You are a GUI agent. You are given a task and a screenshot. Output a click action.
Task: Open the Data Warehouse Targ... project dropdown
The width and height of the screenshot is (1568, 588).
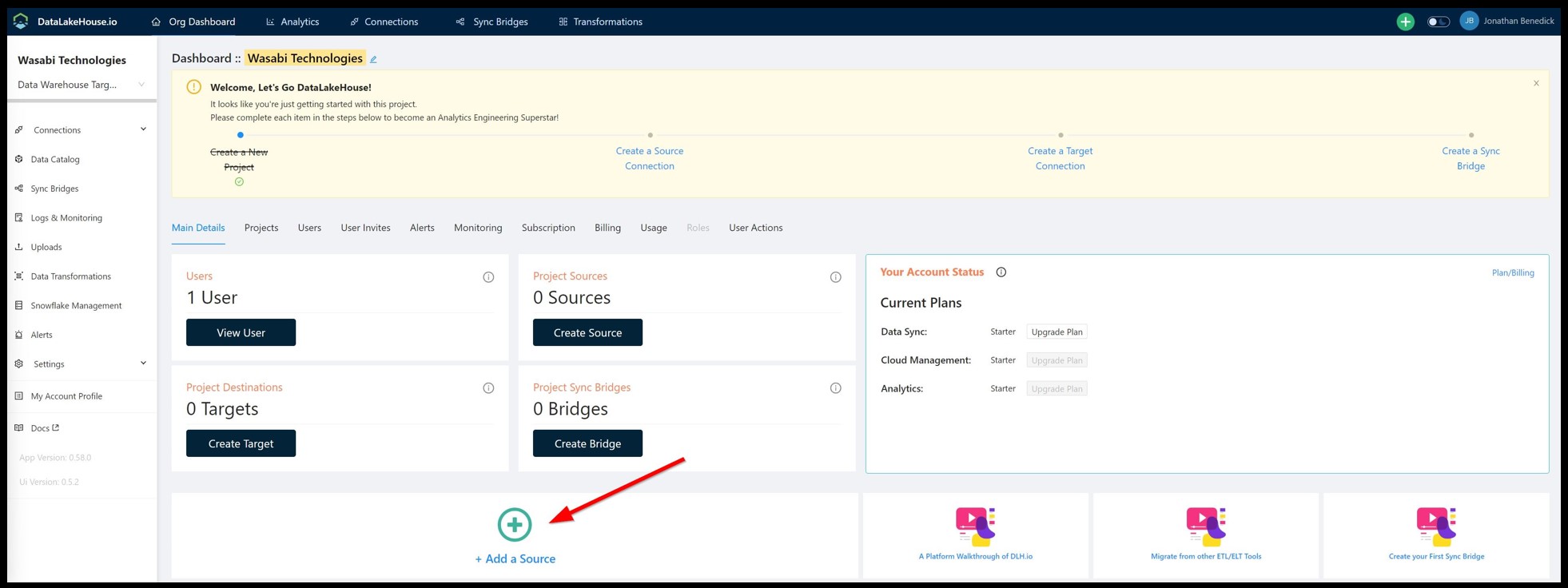pyautogui.click(x=81, y=85)
